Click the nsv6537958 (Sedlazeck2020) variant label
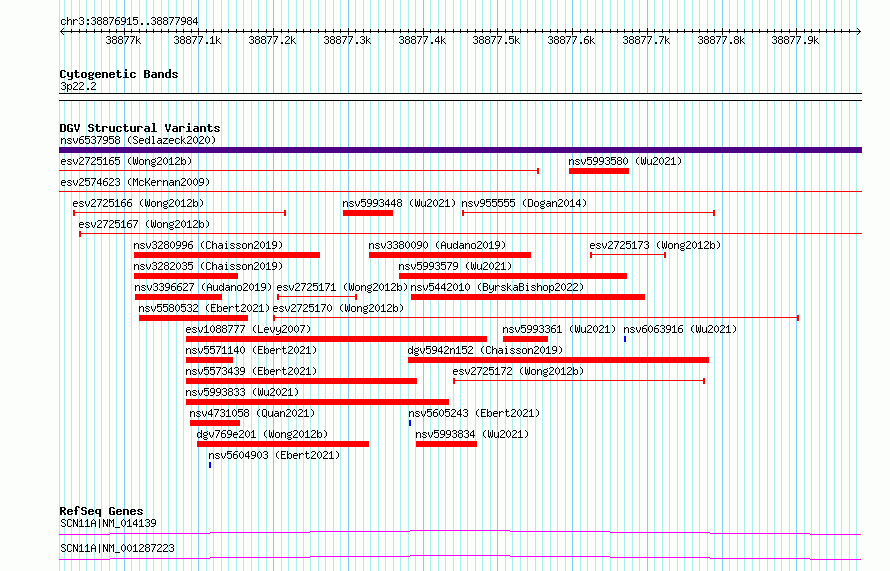 pos(138,140)
